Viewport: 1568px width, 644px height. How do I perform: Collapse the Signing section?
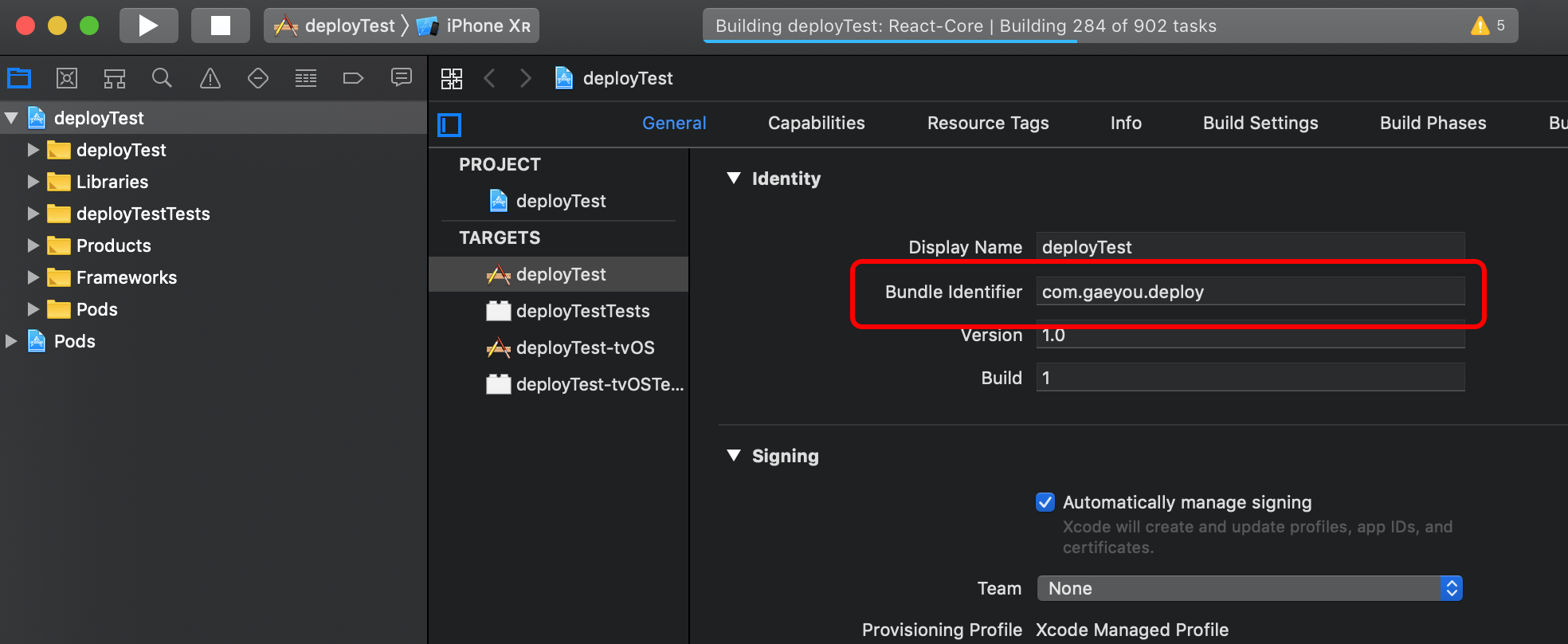pyautogui.click(x=734, y=456)
